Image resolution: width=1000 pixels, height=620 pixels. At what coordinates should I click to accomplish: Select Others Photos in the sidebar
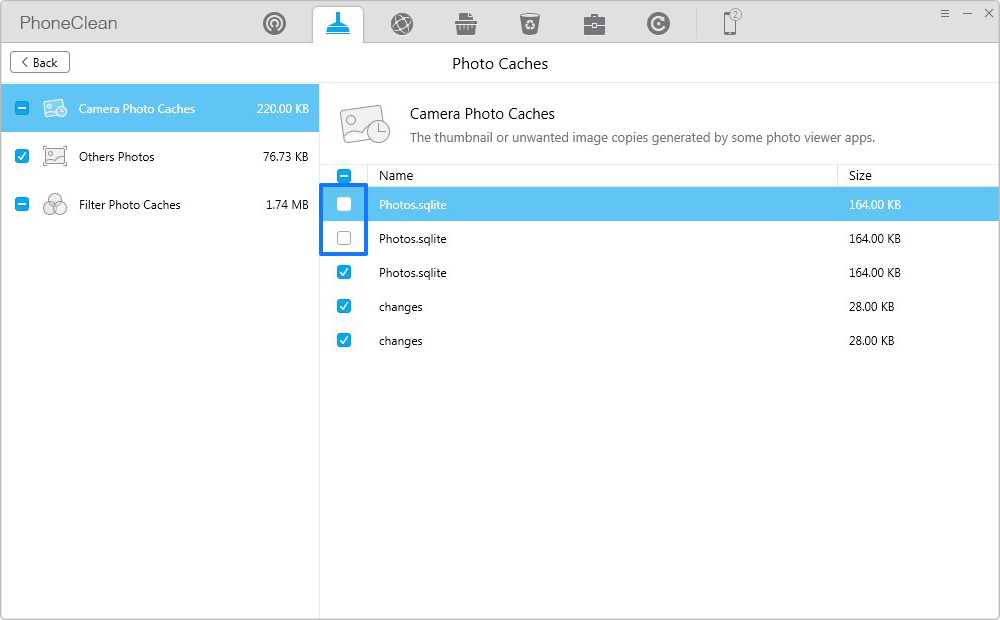pyautogui.click(x=117, y=157)
